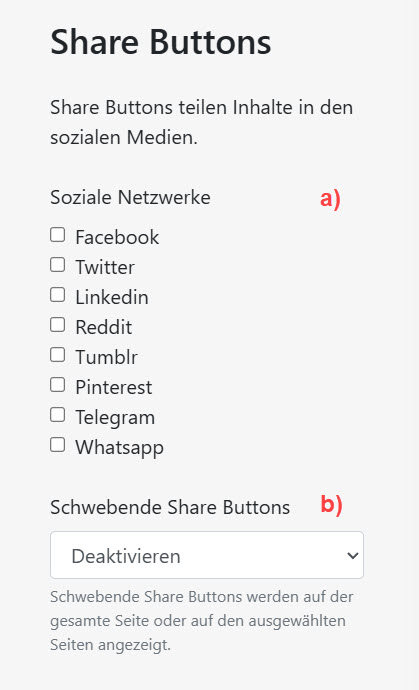Screen dimensions: 419x690
Task: Enable the Facebook checkbox
Action: (x=58, y=235)
